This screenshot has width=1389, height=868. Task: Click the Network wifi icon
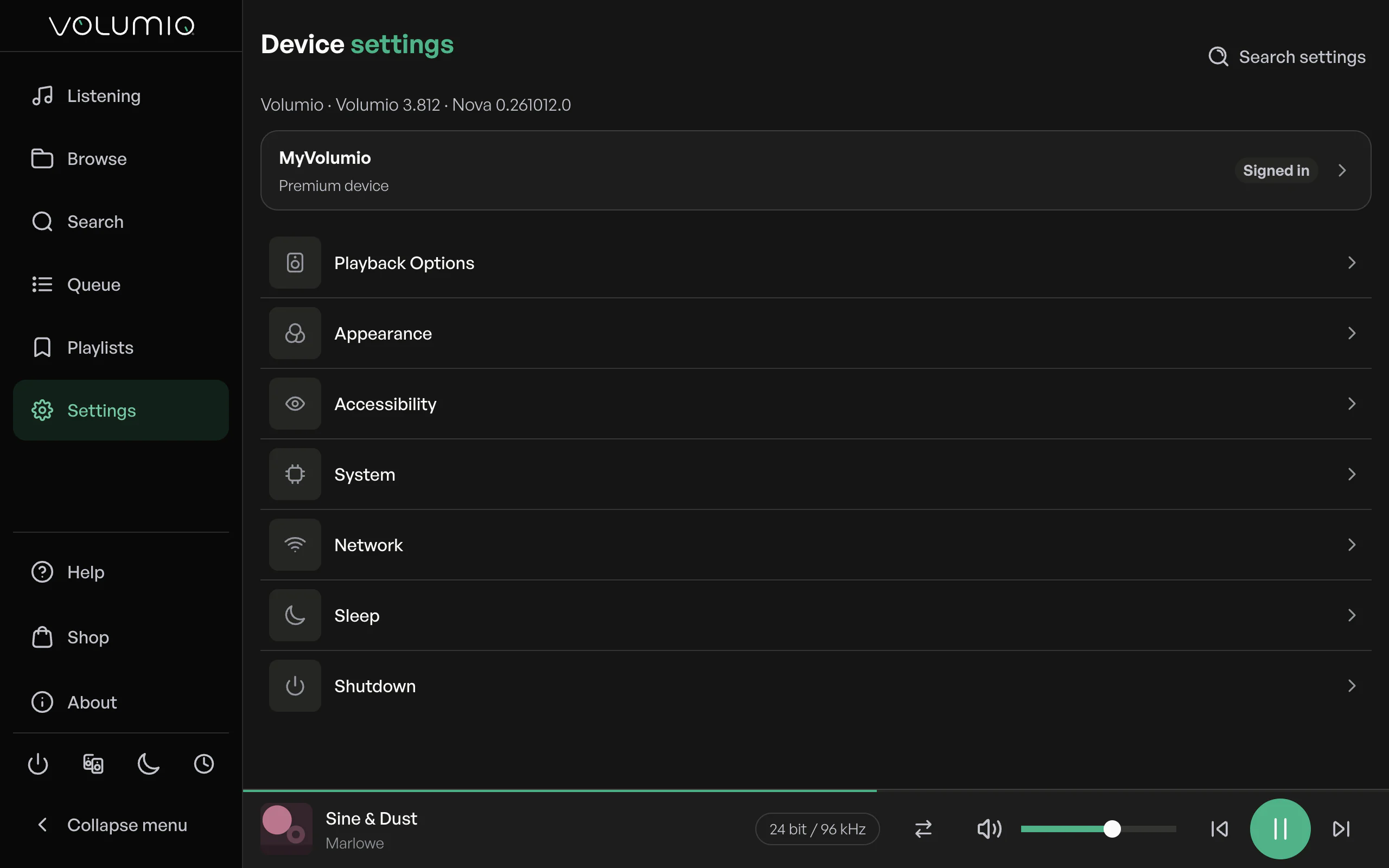(x=295, y=545)
